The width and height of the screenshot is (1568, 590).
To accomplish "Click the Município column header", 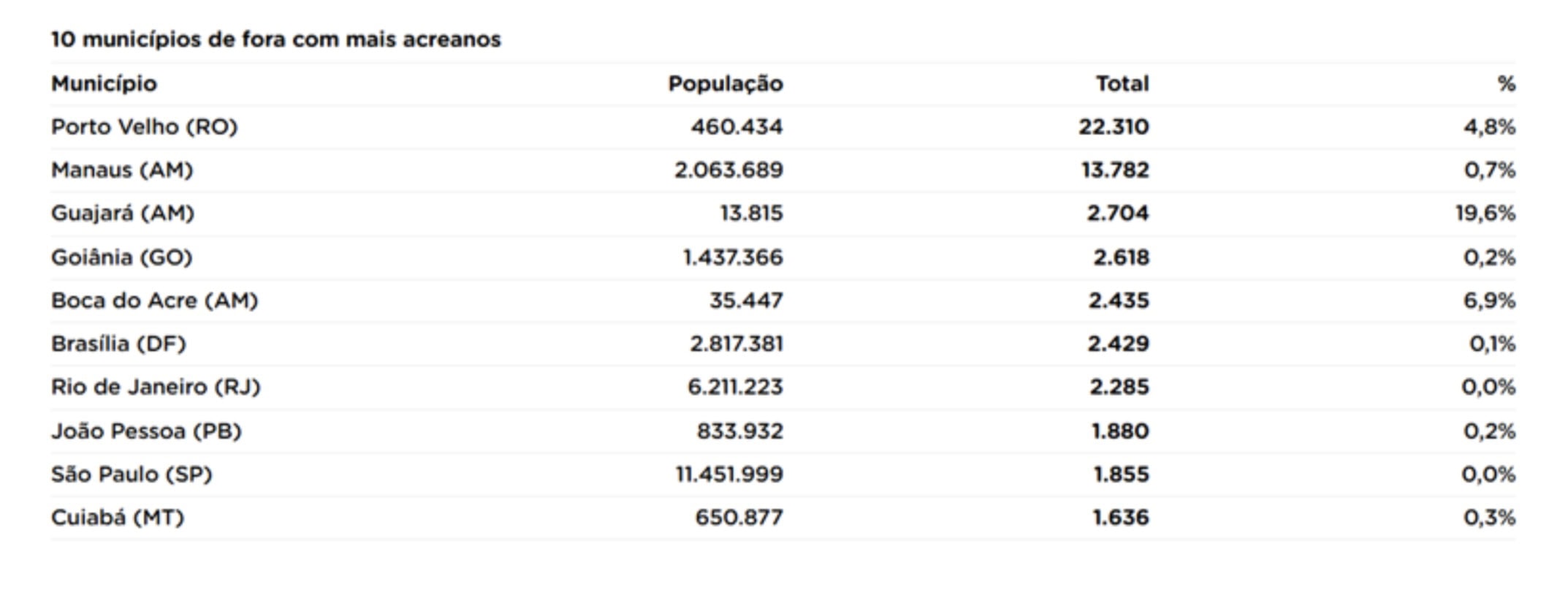I will coord(104,84).
